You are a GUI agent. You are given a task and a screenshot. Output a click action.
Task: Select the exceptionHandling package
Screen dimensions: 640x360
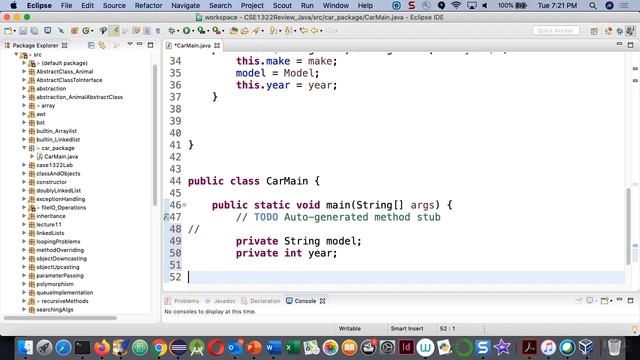[x=60, y=199]
